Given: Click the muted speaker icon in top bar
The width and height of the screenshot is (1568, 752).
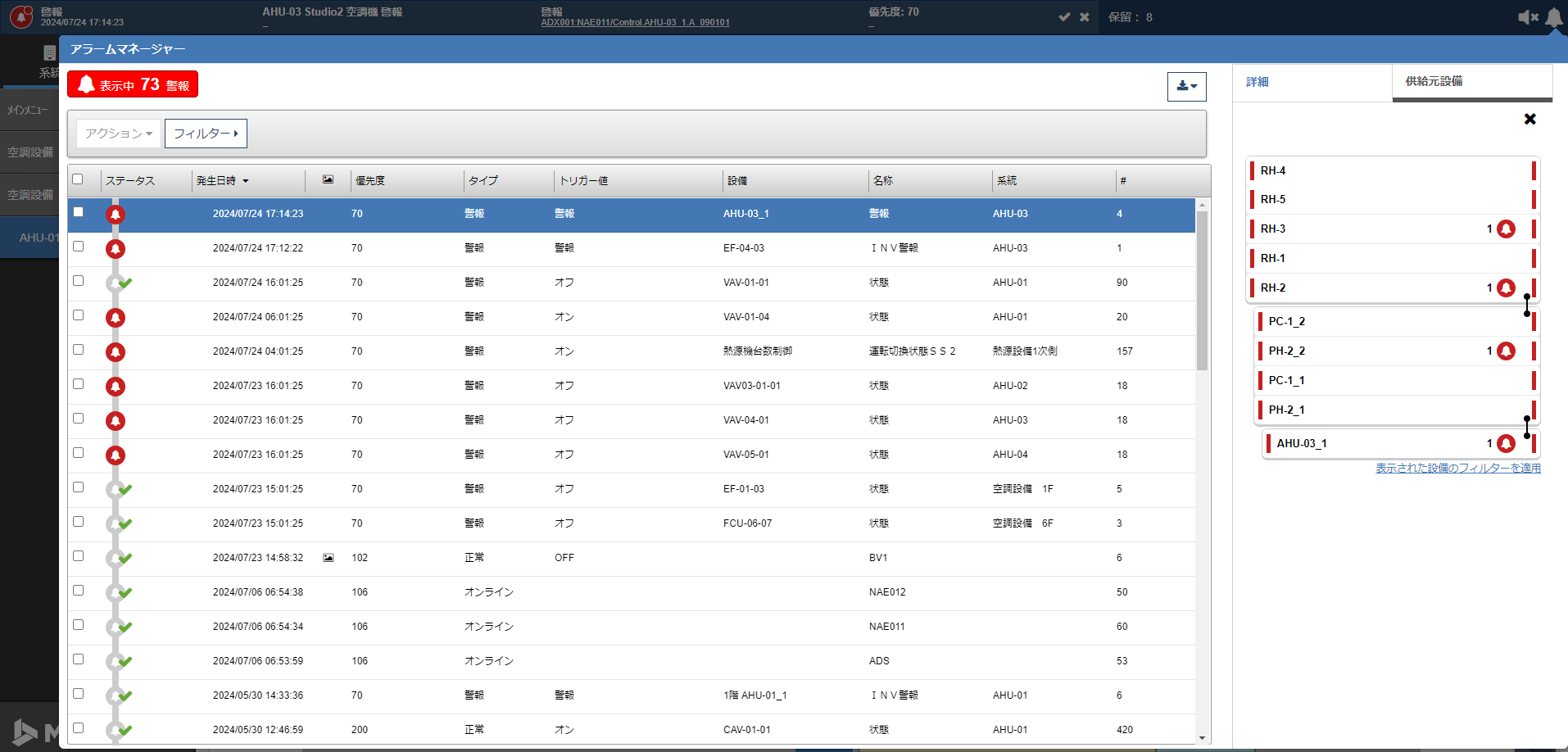Looking at the screenshot, I should (x=1527, y=17).
